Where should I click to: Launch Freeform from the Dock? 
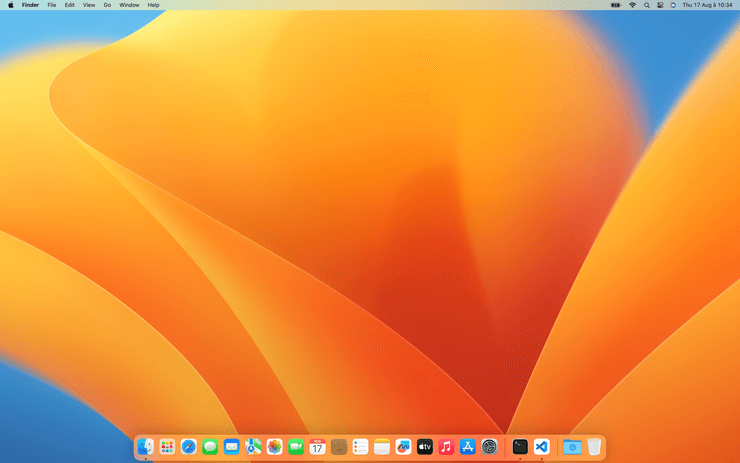[404, 446]
